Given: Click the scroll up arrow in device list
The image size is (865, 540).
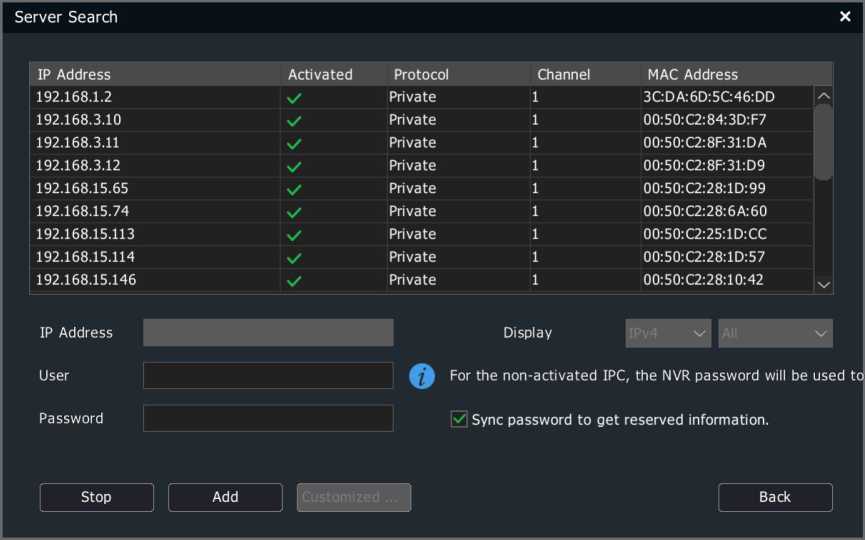Looking at the screenshot, I should point(824,96).
